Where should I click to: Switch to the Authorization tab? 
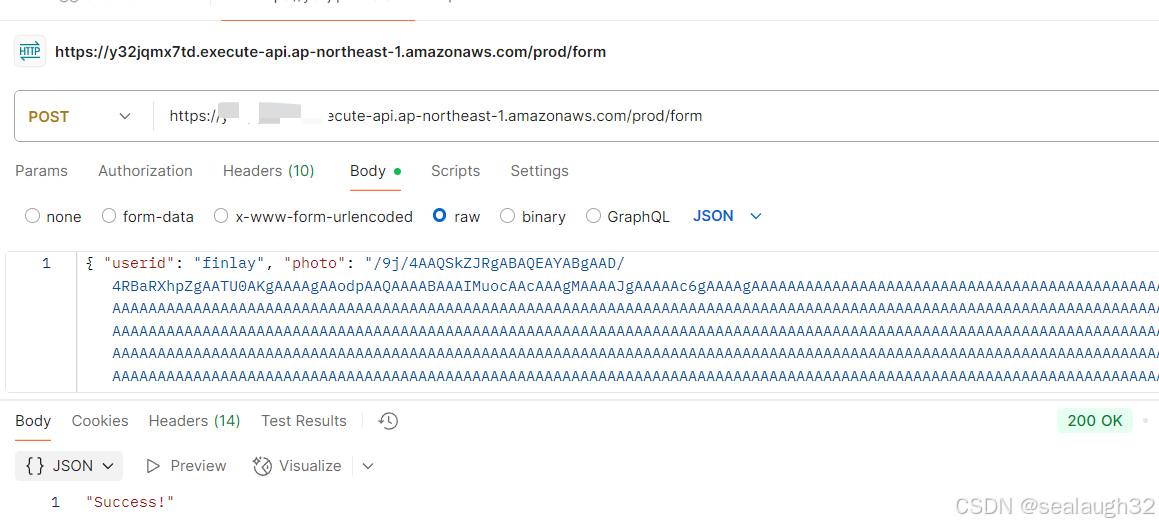(x=146, y=171)
